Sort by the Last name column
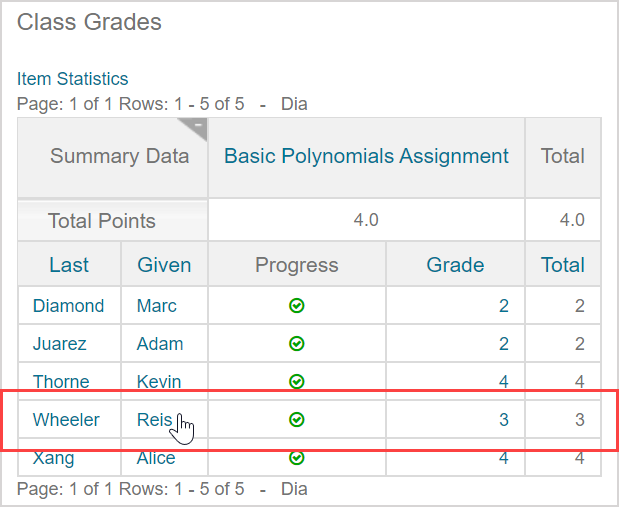This screenshot has width=619, height=507. [69, 265]
